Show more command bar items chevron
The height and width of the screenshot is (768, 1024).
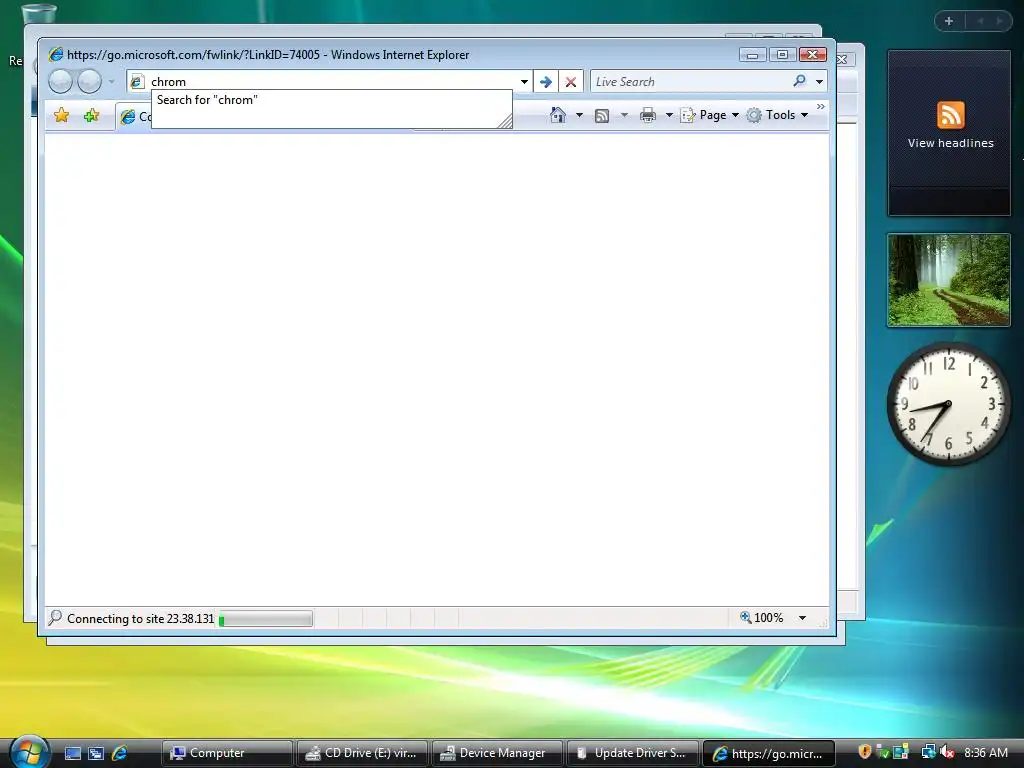(820, 106)
